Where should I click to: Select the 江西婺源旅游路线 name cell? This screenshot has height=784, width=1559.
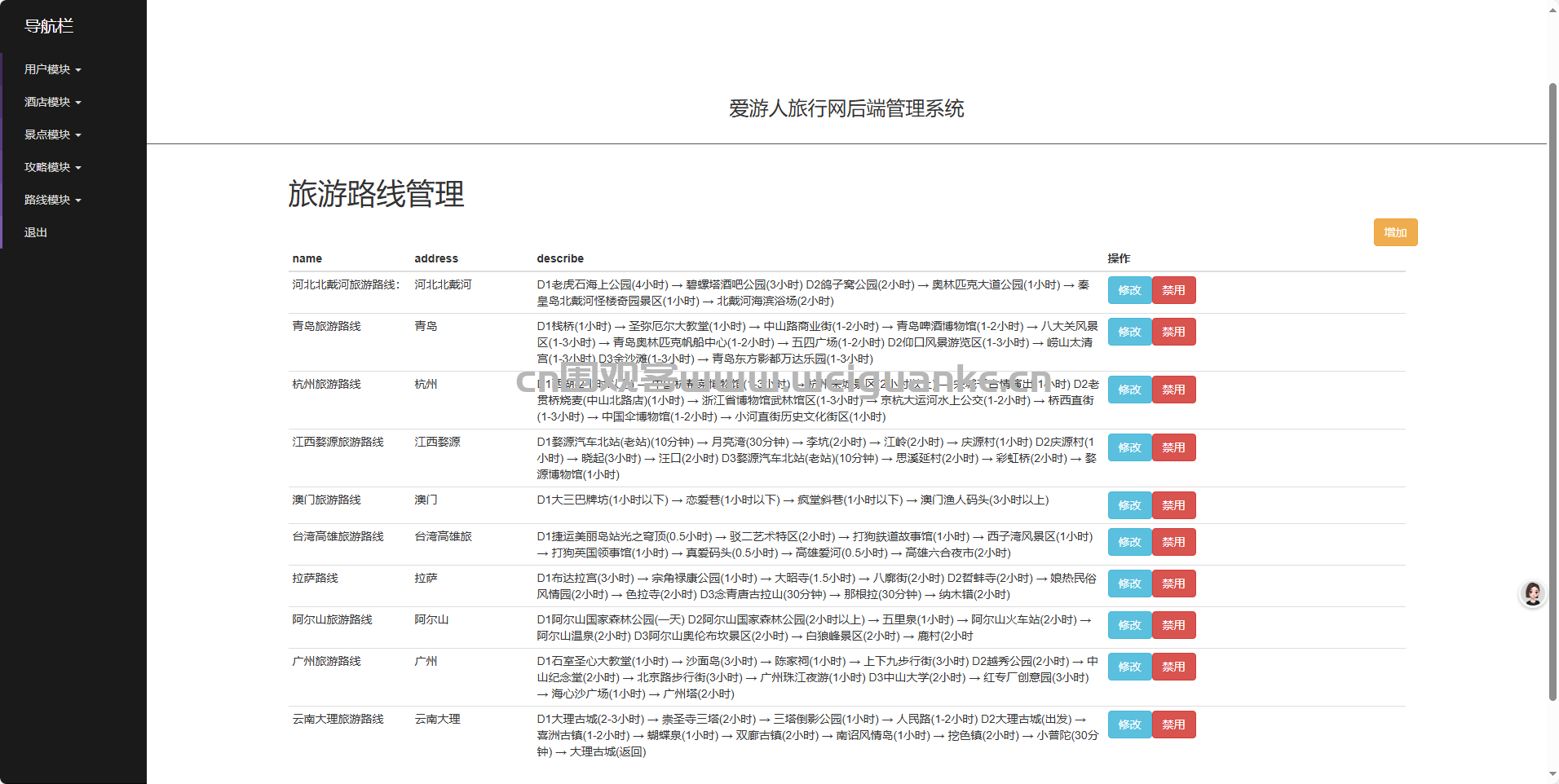(x=338, y=442)
